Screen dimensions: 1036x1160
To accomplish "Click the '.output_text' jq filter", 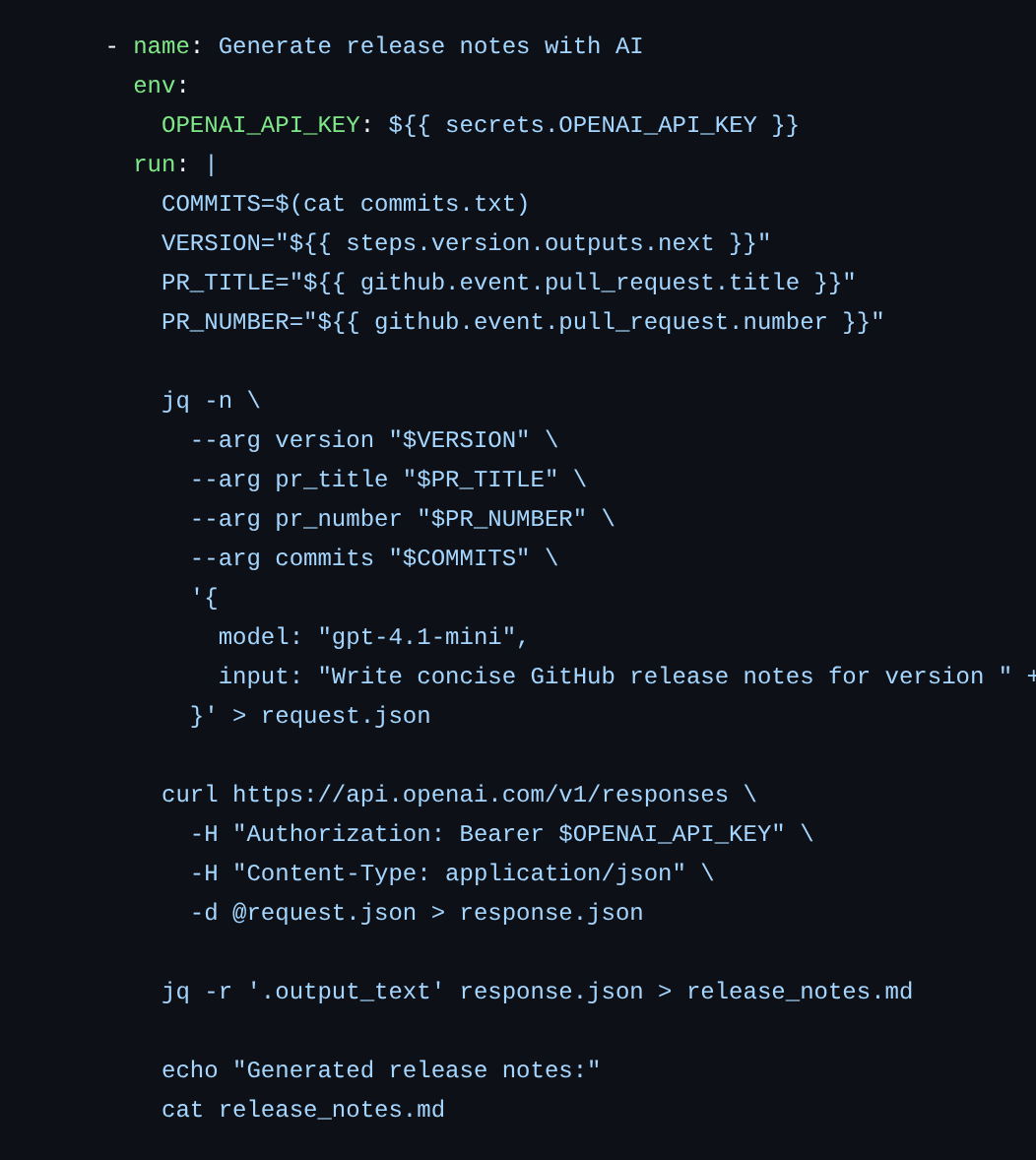I will click(346, 992).
